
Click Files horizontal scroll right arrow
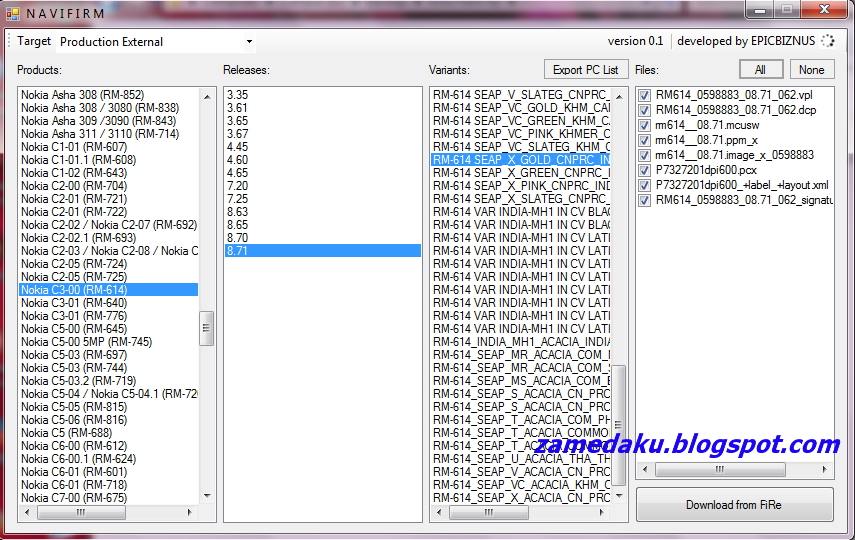[x=824, y=469]
